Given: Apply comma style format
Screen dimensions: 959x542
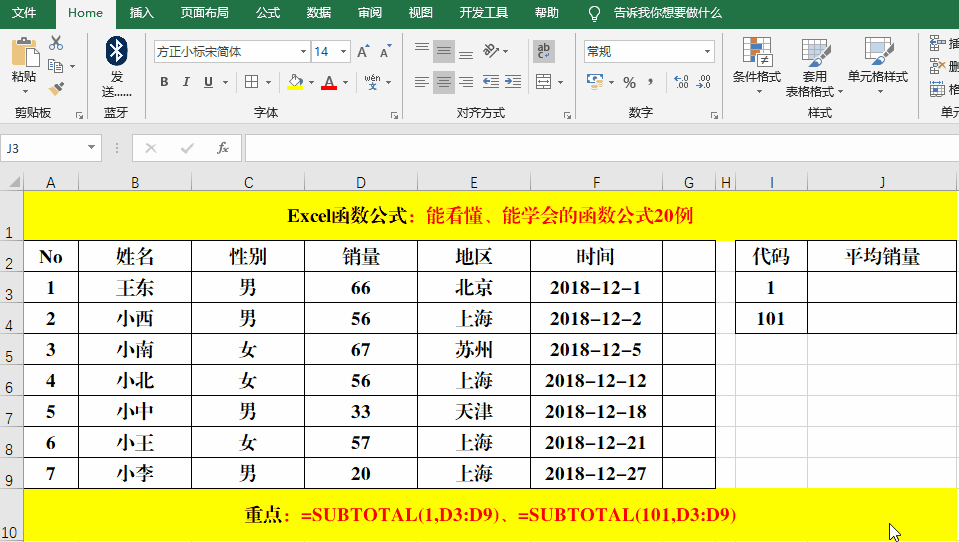Looking at the screenshot, I should (651, 82).
